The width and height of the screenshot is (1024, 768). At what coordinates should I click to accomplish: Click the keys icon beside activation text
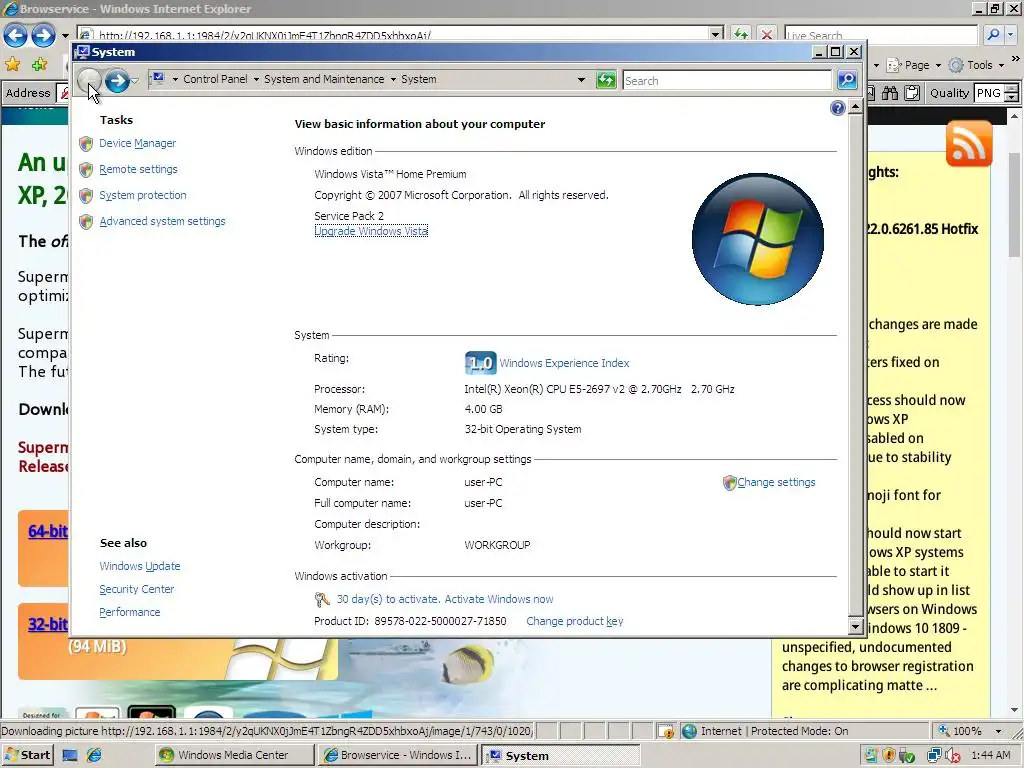[321, 599]
